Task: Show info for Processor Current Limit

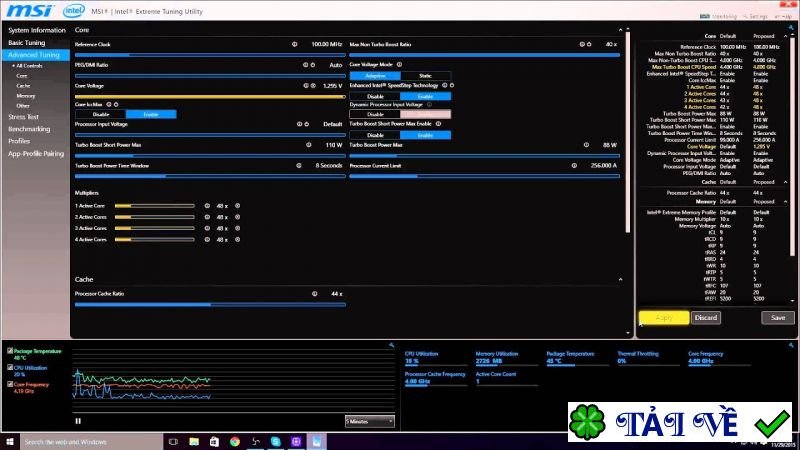Action: click(x=574, y=165)
